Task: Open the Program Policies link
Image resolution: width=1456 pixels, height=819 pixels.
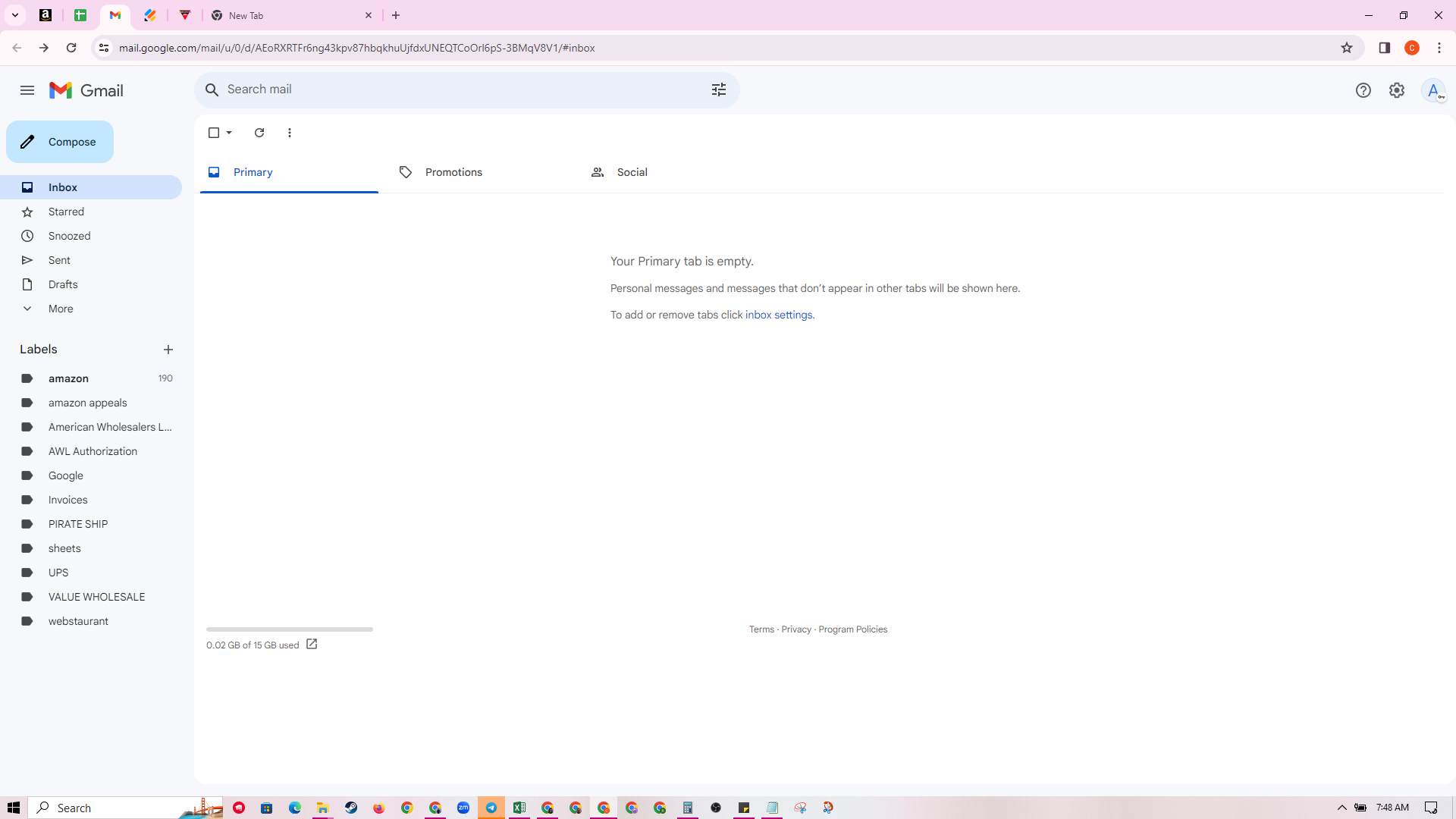Action: tap(852, 629)
